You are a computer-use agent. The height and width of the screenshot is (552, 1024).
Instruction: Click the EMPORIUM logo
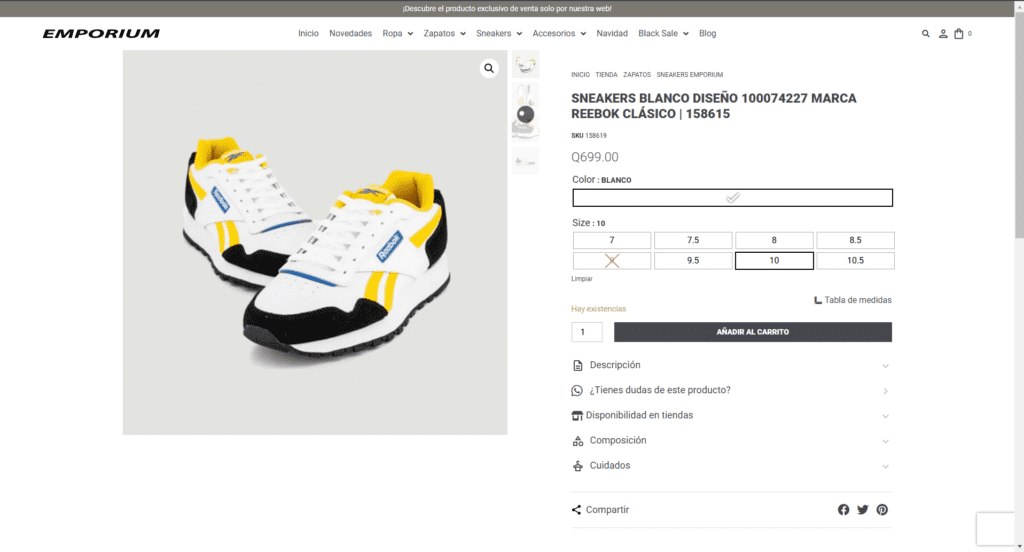click(x=101, y=33)
